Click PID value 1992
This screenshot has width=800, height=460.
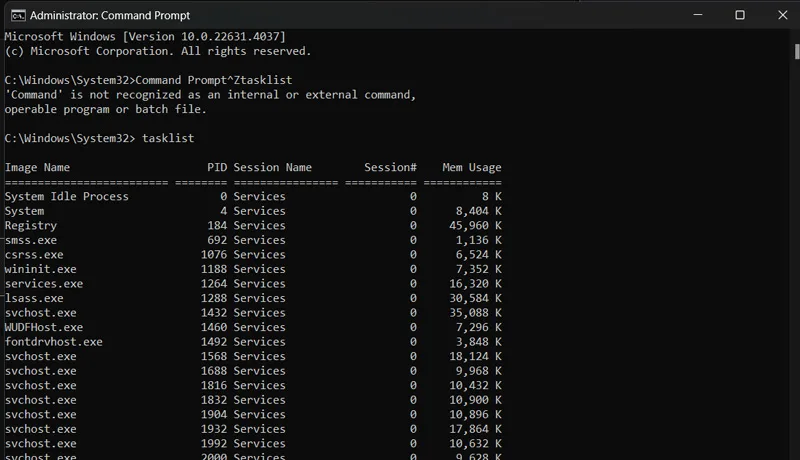214,444
